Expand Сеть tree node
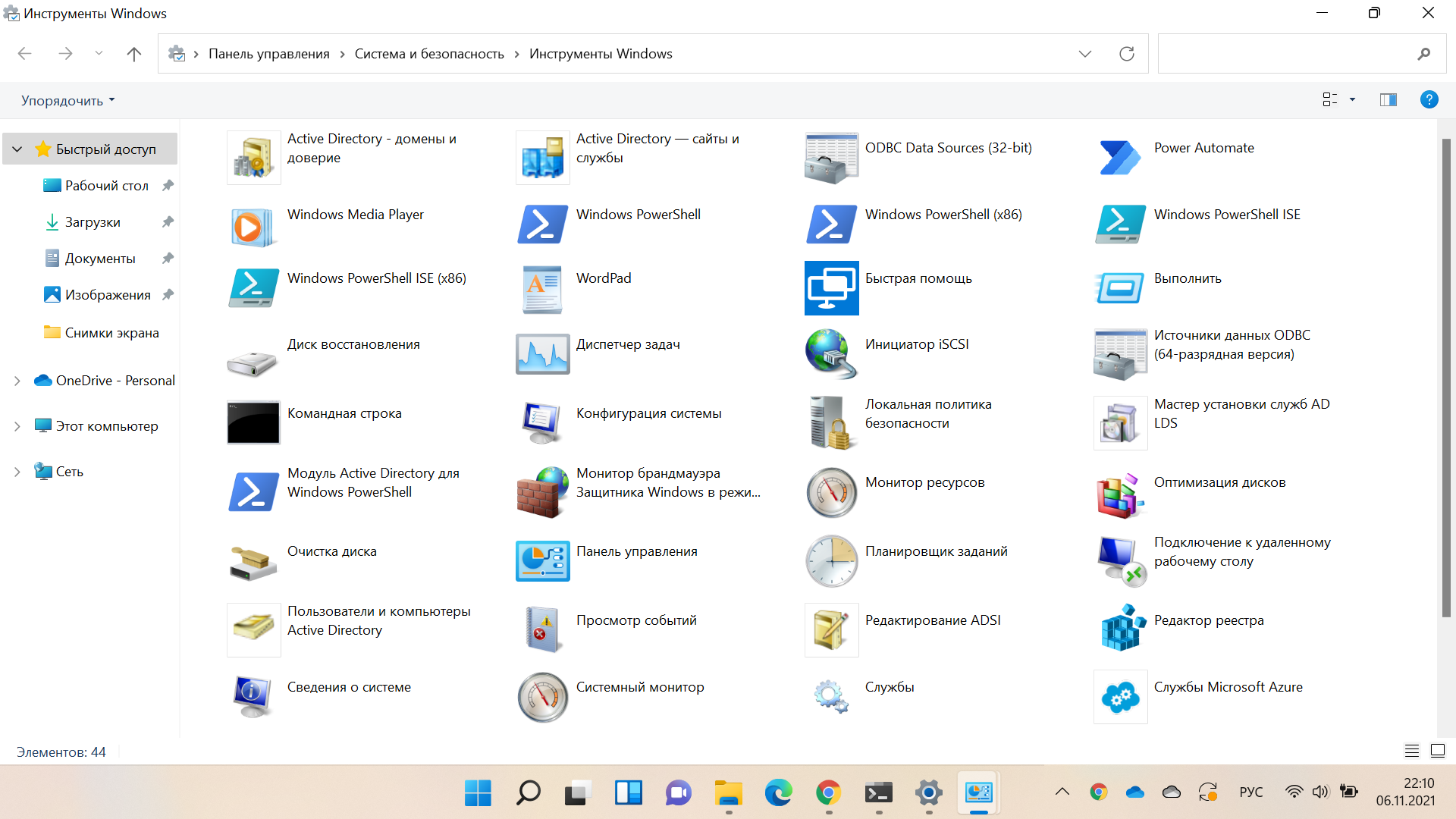The height and width of the screenshot is (819, 1456). 17,472
